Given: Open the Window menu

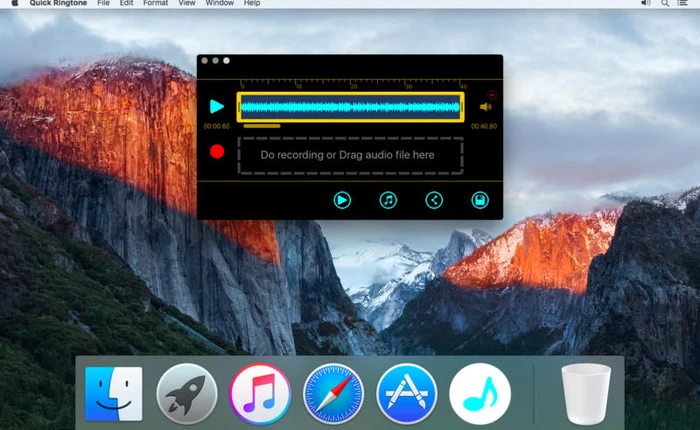Looking at the screenshot, I should click(219, 4).
